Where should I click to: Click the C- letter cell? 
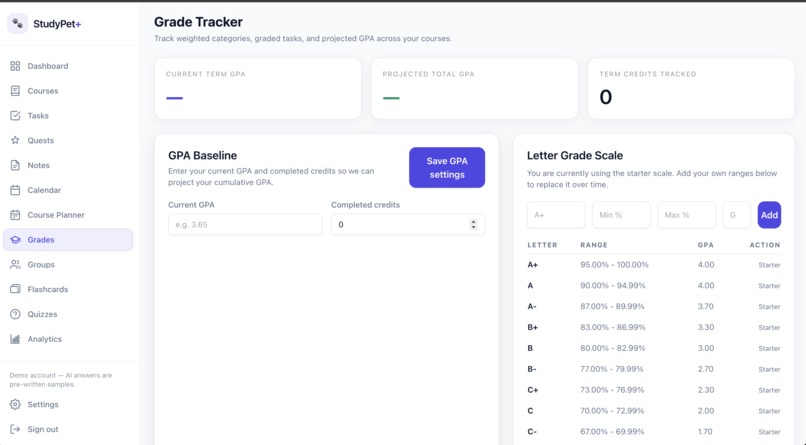(532, 432)
